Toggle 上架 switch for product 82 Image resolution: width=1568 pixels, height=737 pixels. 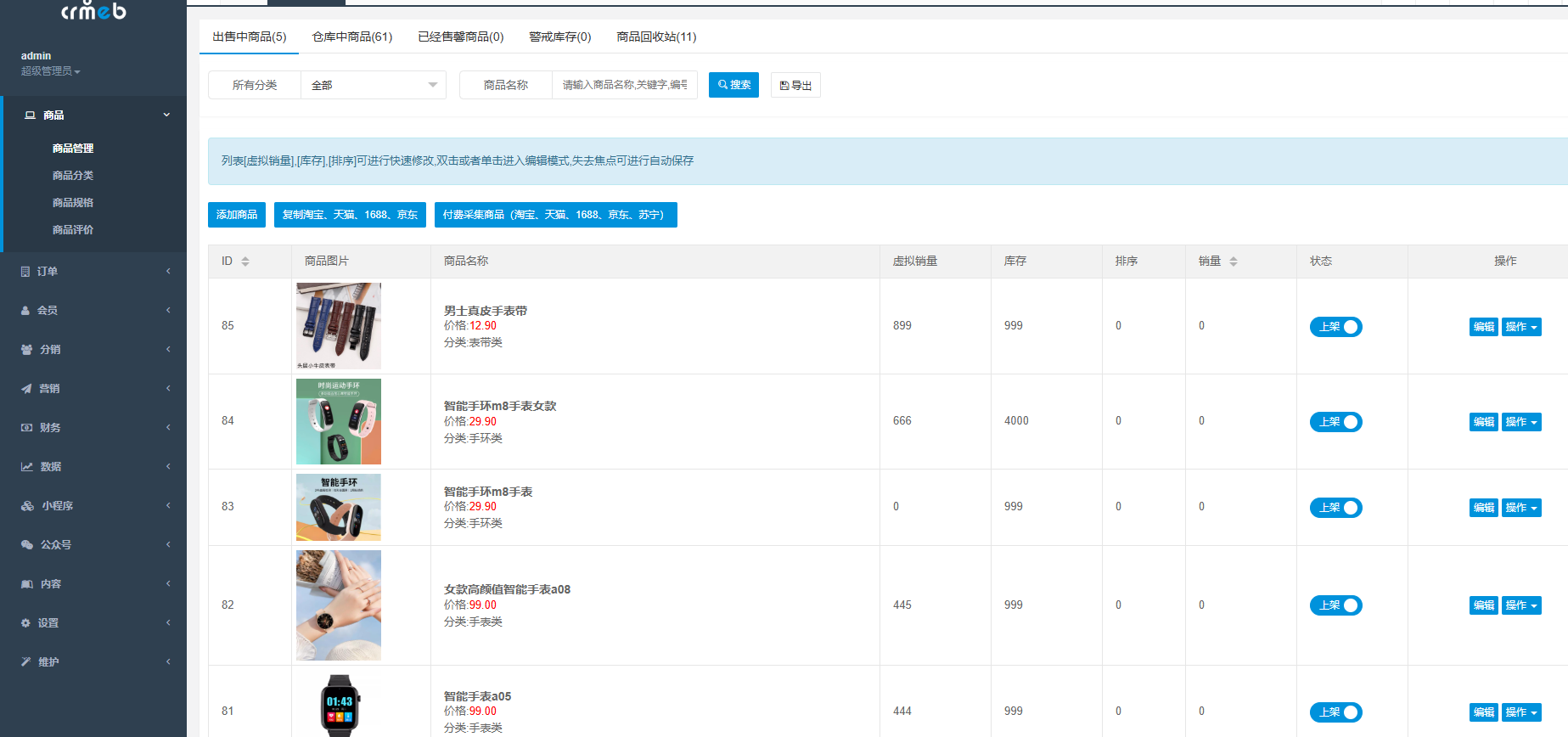(1335, 605)
